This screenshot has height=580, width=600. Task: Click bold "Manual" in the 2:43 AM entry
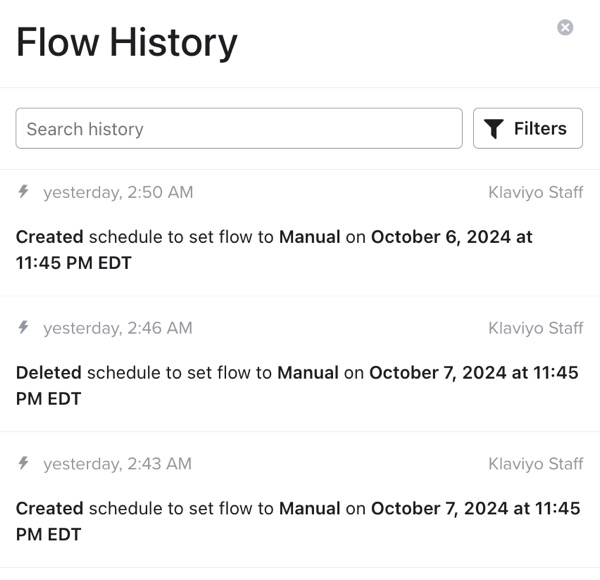310,508
